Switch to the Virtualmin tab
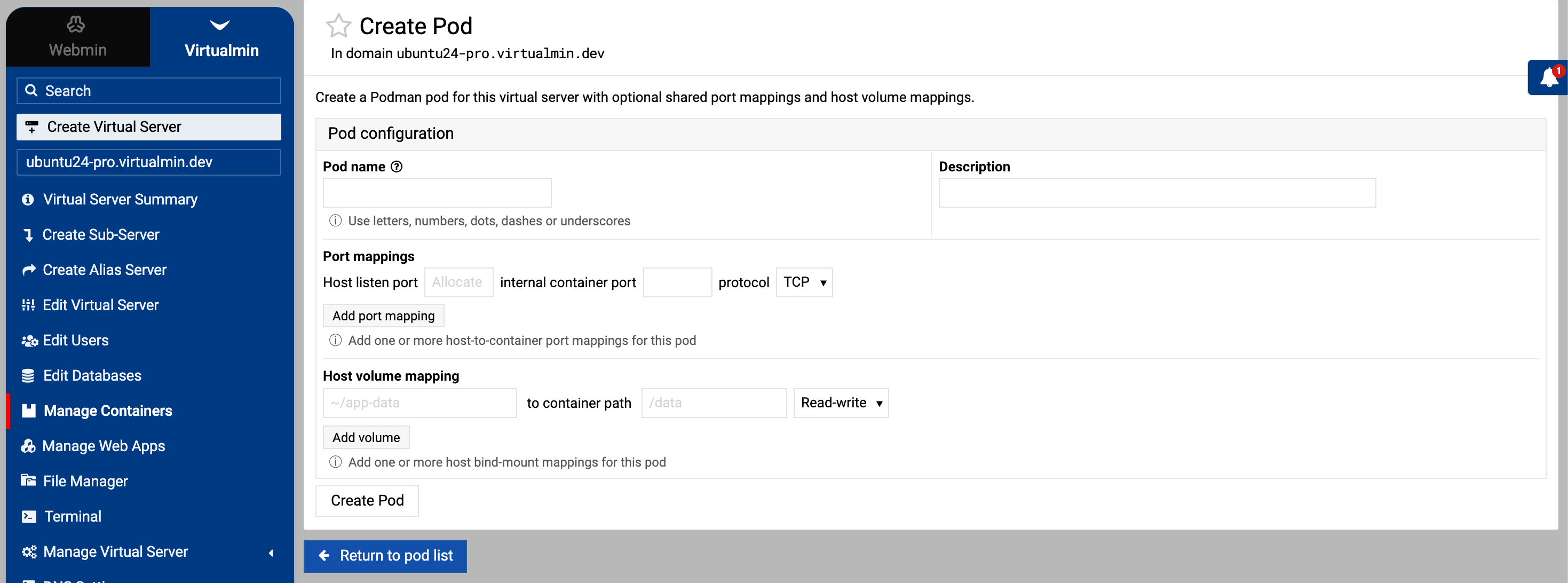The width and height of the screenshot is (1568, 583). point(221,36)
